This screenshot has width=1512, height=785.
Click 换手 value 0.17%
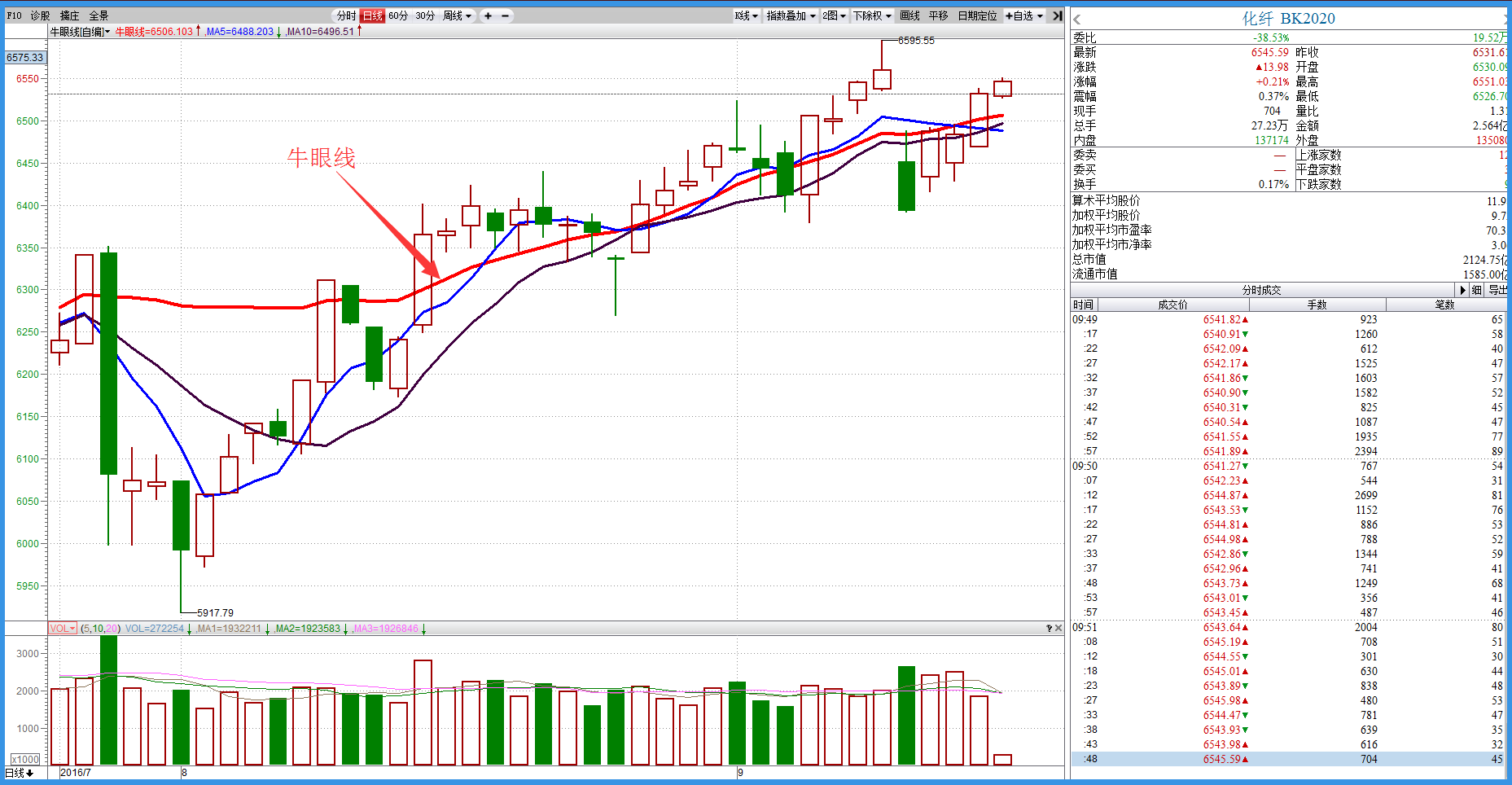tap(1273, 185)
